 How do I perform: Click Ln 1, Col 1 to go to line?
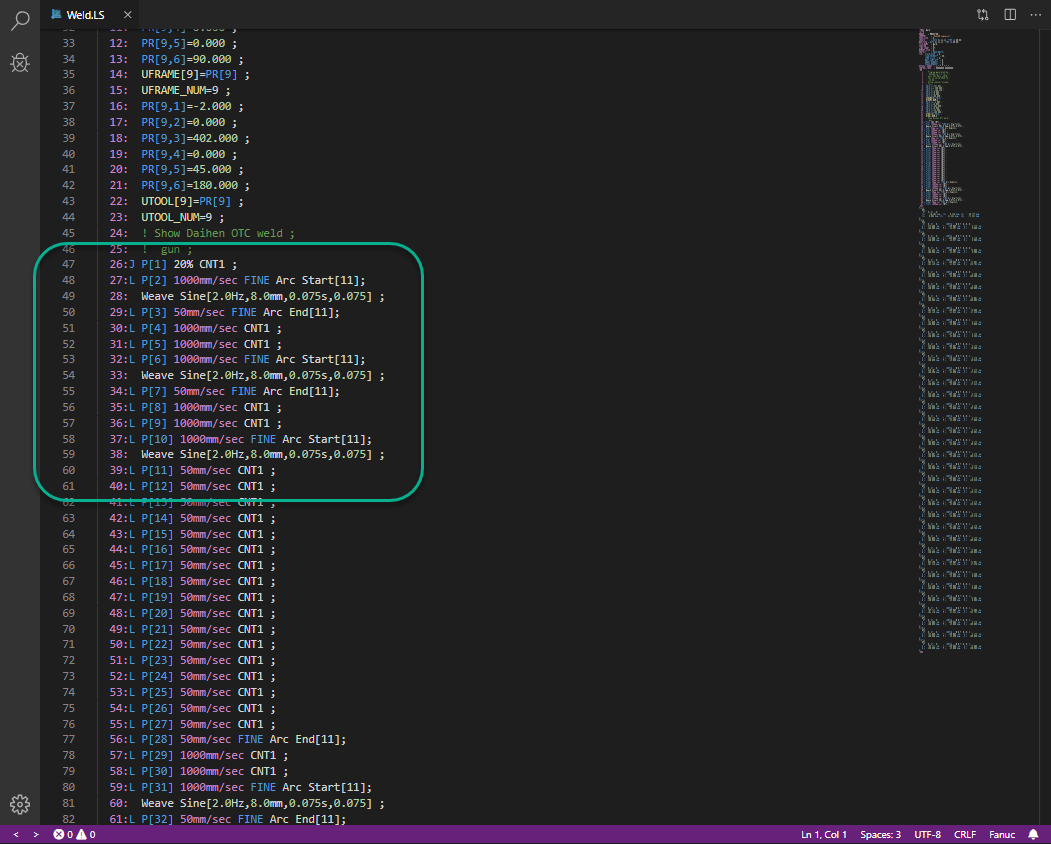point(824,834)
